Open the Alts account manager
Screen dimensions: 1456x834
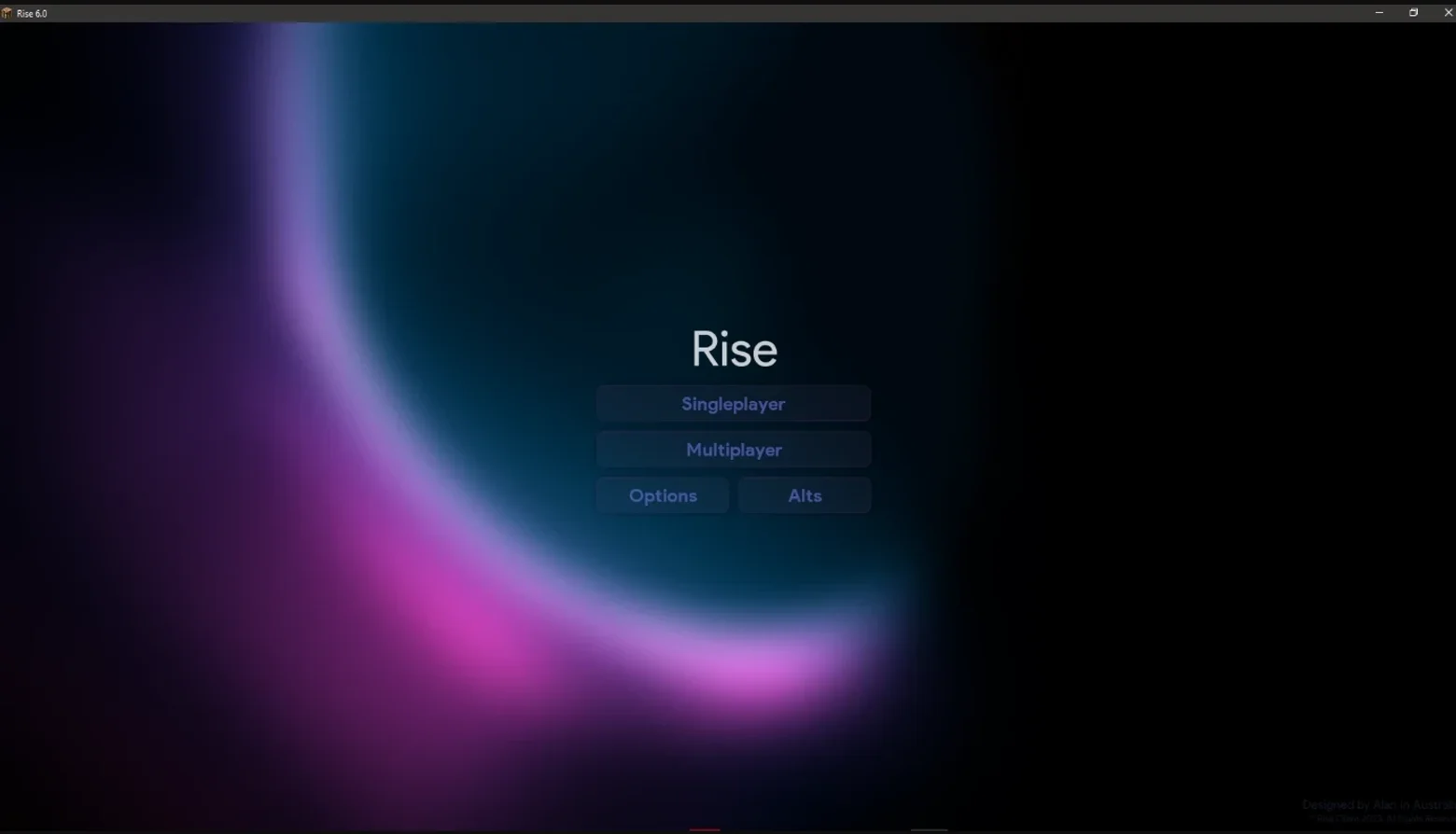click(805, 495)
